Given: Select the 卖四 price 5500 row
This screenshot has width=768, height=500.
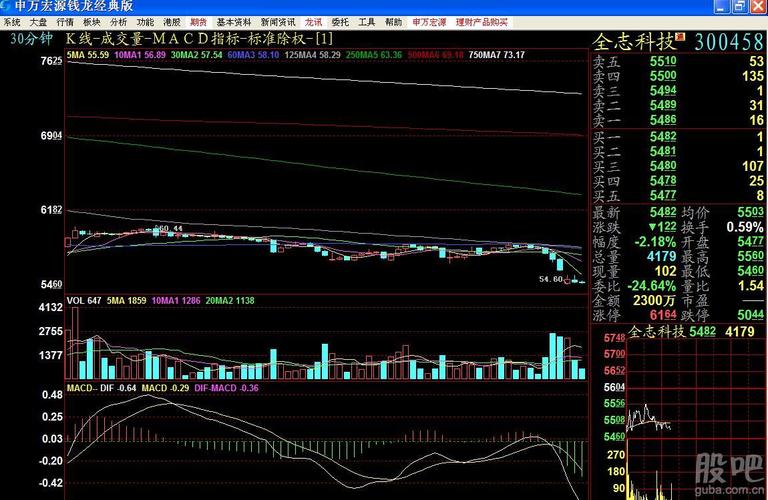Looking at the screenshot, I should (678, 76).
